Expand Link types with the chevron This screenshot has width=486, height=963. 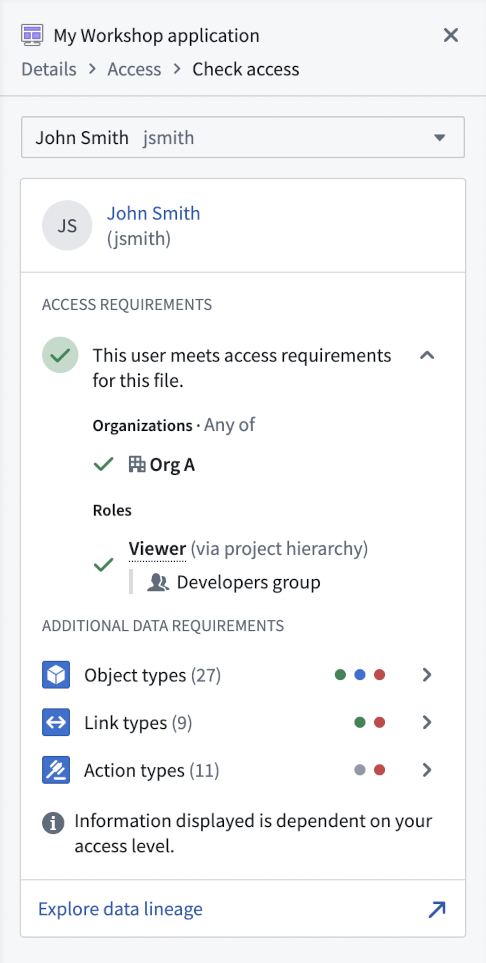(x=428, y=722)
